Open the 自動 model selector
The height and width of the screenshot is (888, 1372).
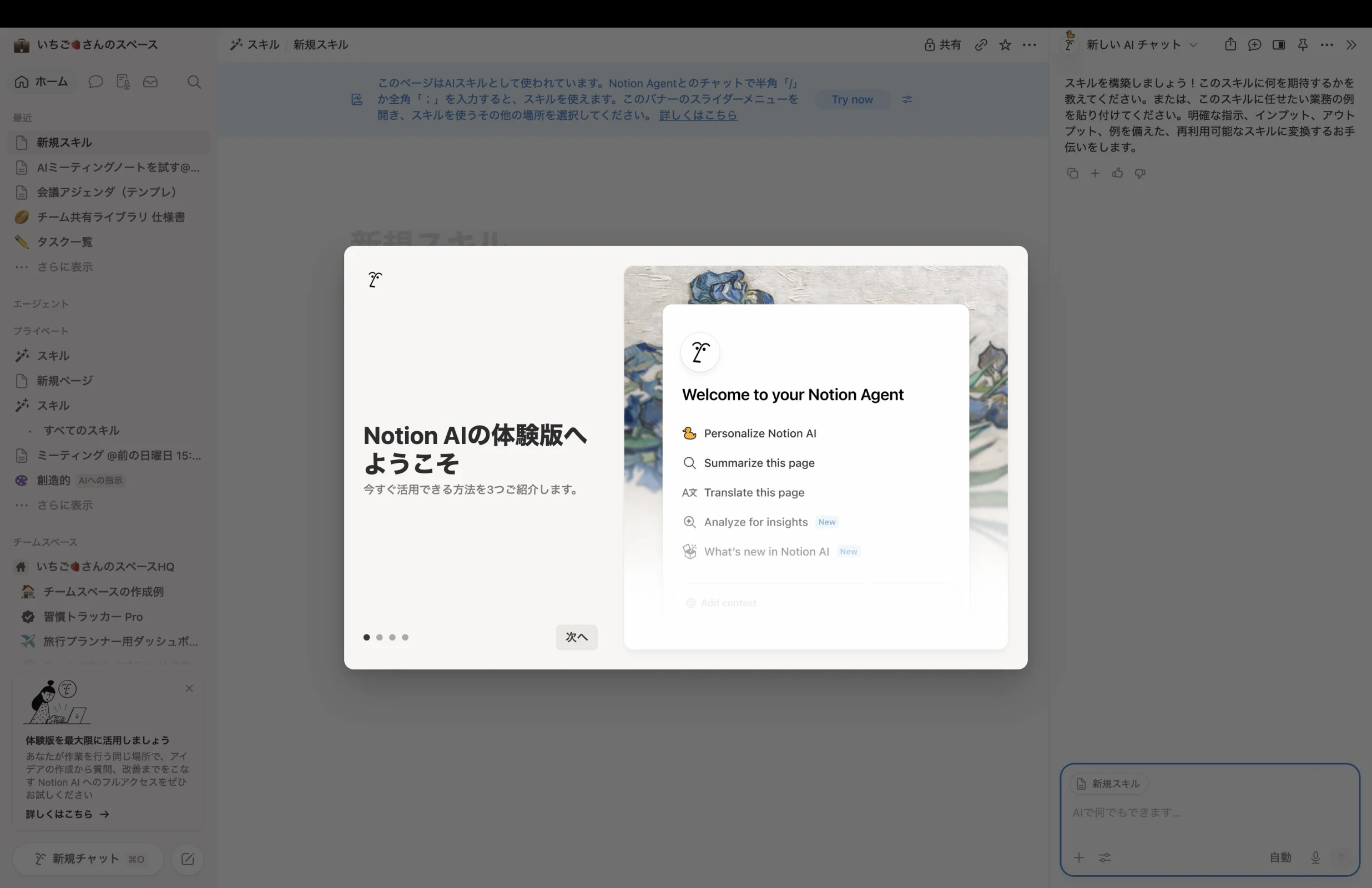(1280, 857)
